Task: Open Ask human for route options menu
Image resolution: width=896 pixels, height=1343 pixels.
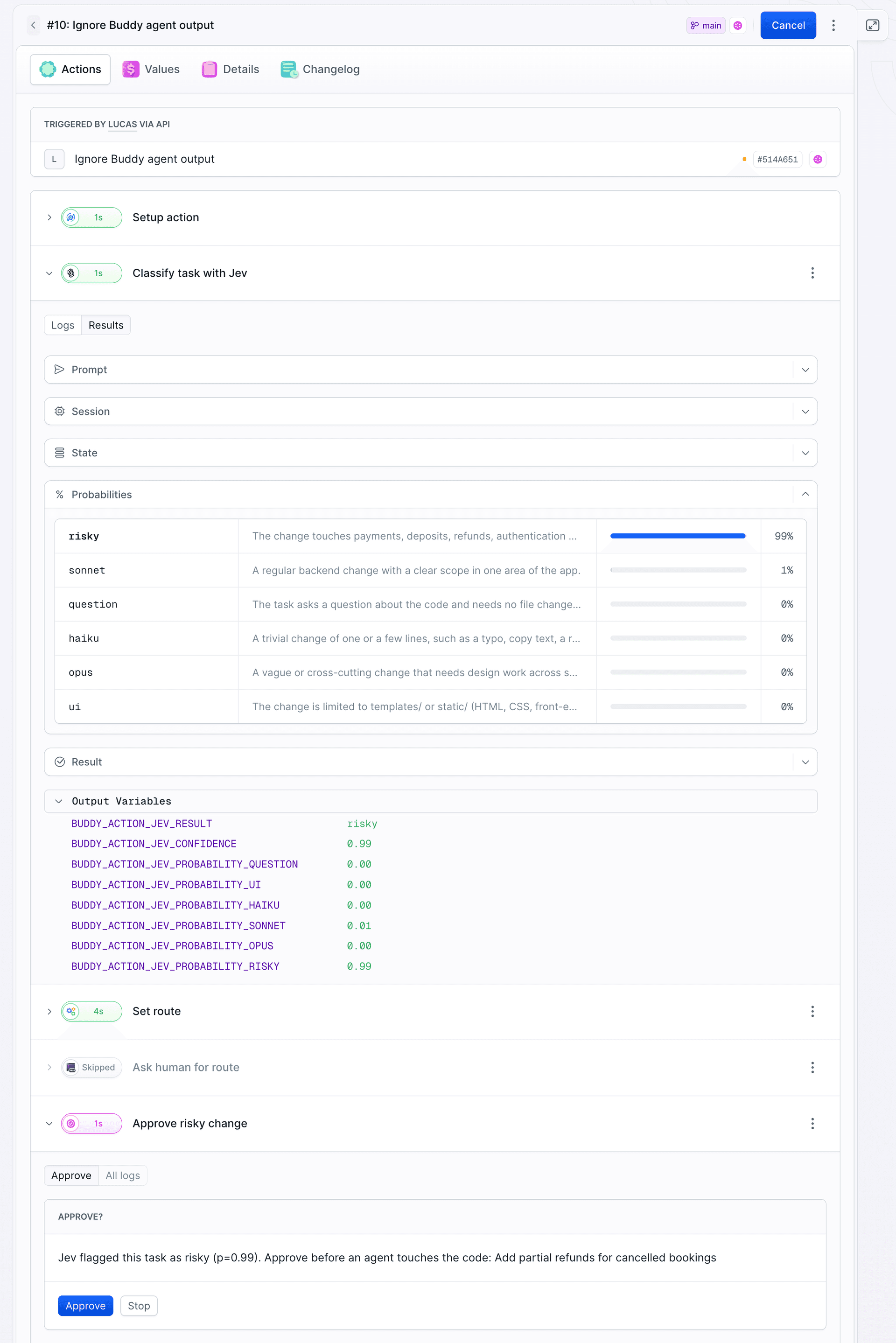Action: pyautogui.click(x=812, y=1068)
